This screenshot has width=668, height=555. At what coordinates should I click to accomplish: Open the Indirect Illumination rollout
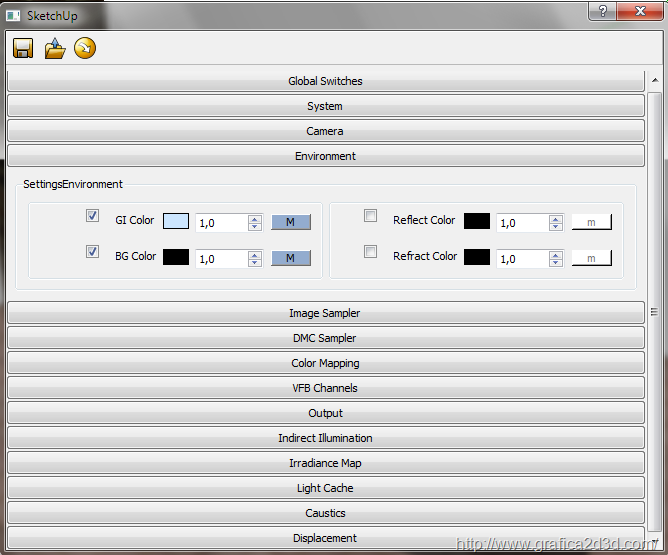point(325,438)
